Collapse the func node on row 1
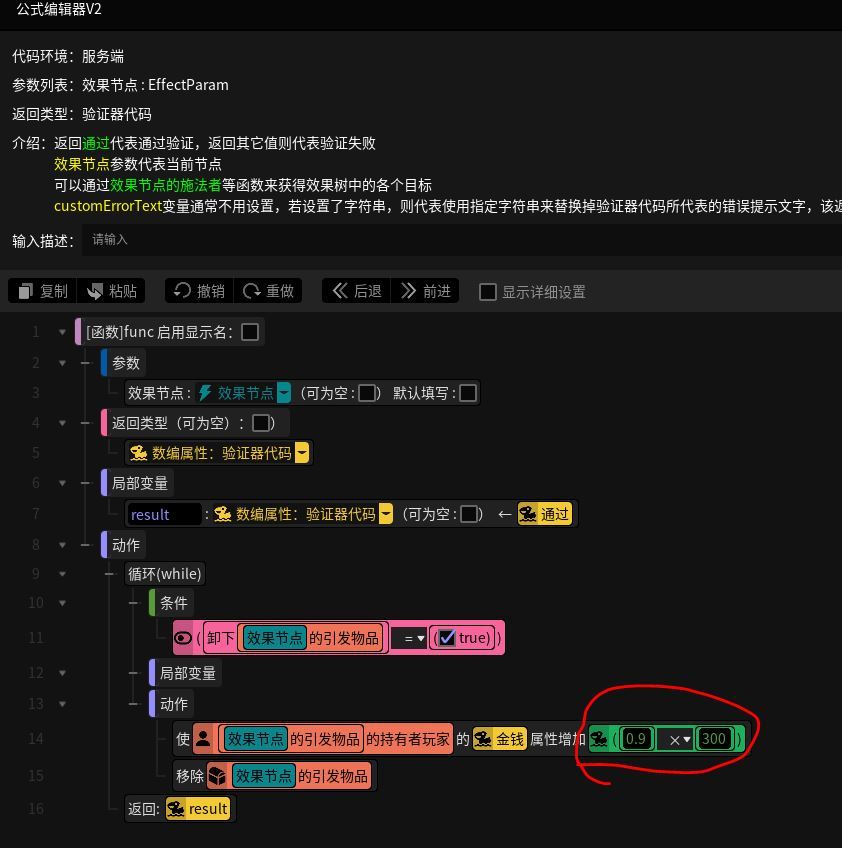The width and height of the screenshot is (842, 848). [62, 332]
